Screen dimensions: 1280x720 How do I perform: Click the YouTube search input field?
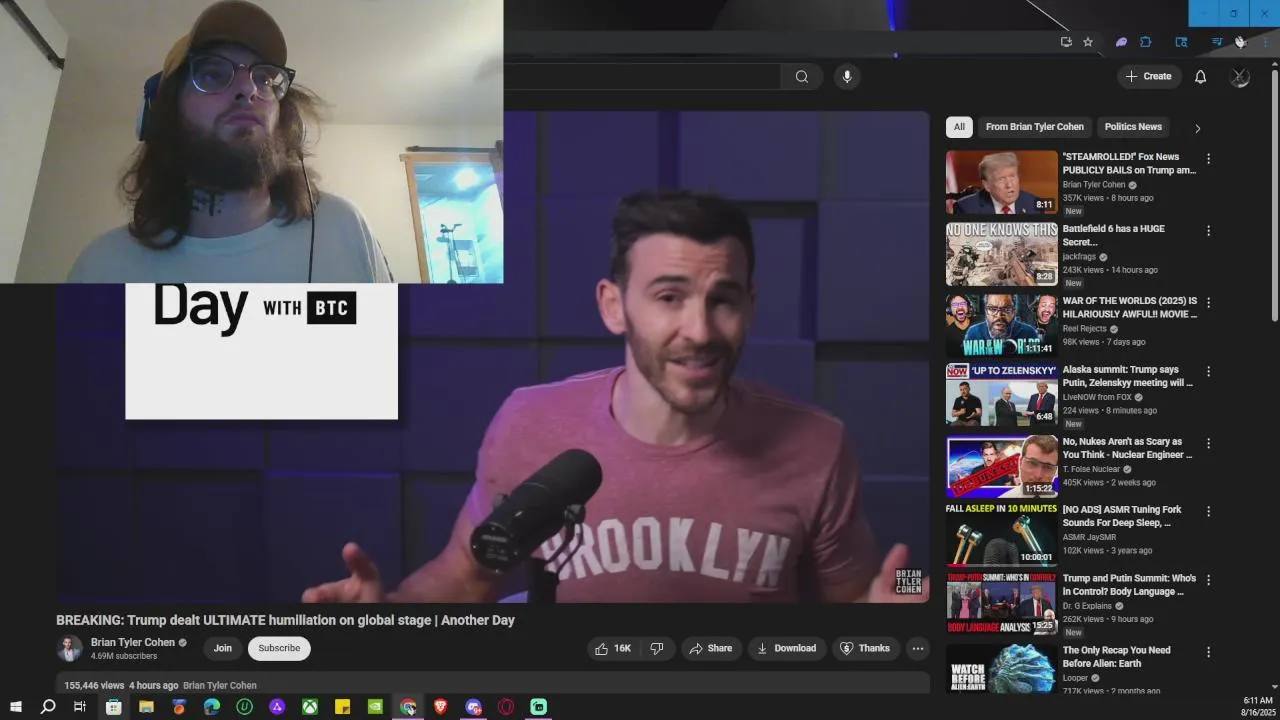(x=641, y=77)
